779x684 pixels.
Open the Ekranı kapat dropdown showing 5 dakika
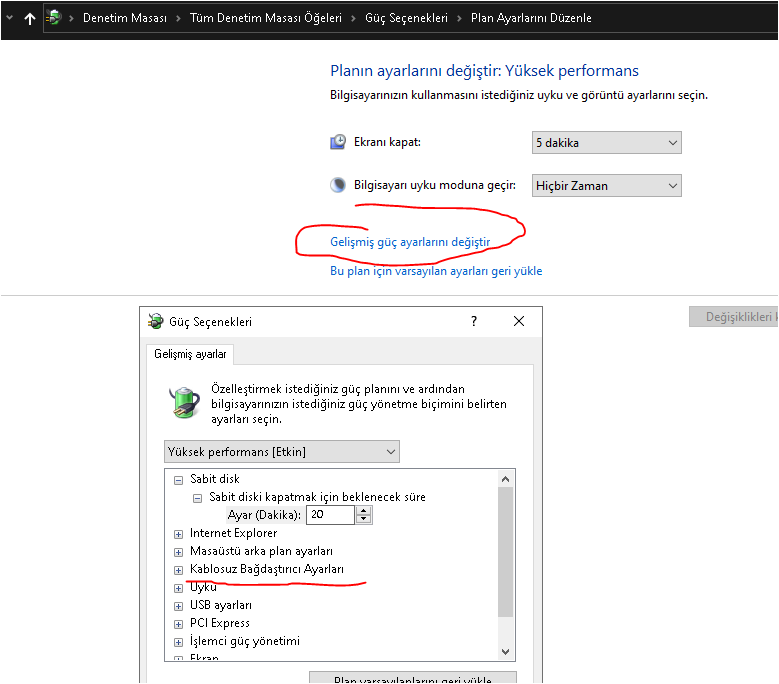(607, 143)
